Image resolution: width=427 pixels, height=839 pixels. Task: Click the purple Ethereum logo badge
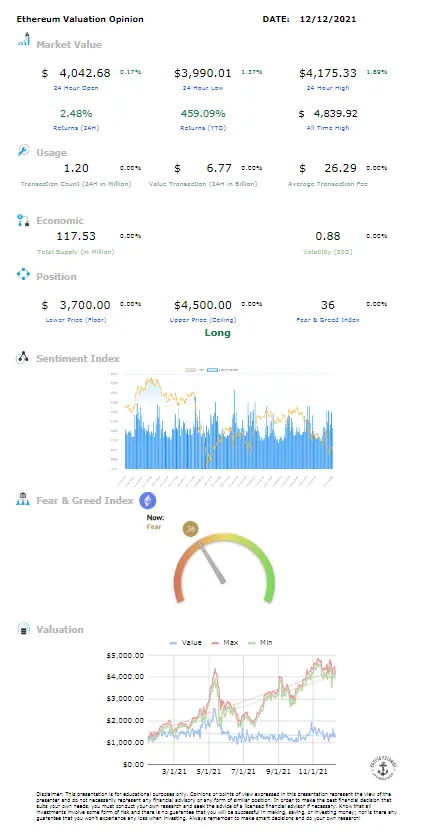(x=148, y=501)
